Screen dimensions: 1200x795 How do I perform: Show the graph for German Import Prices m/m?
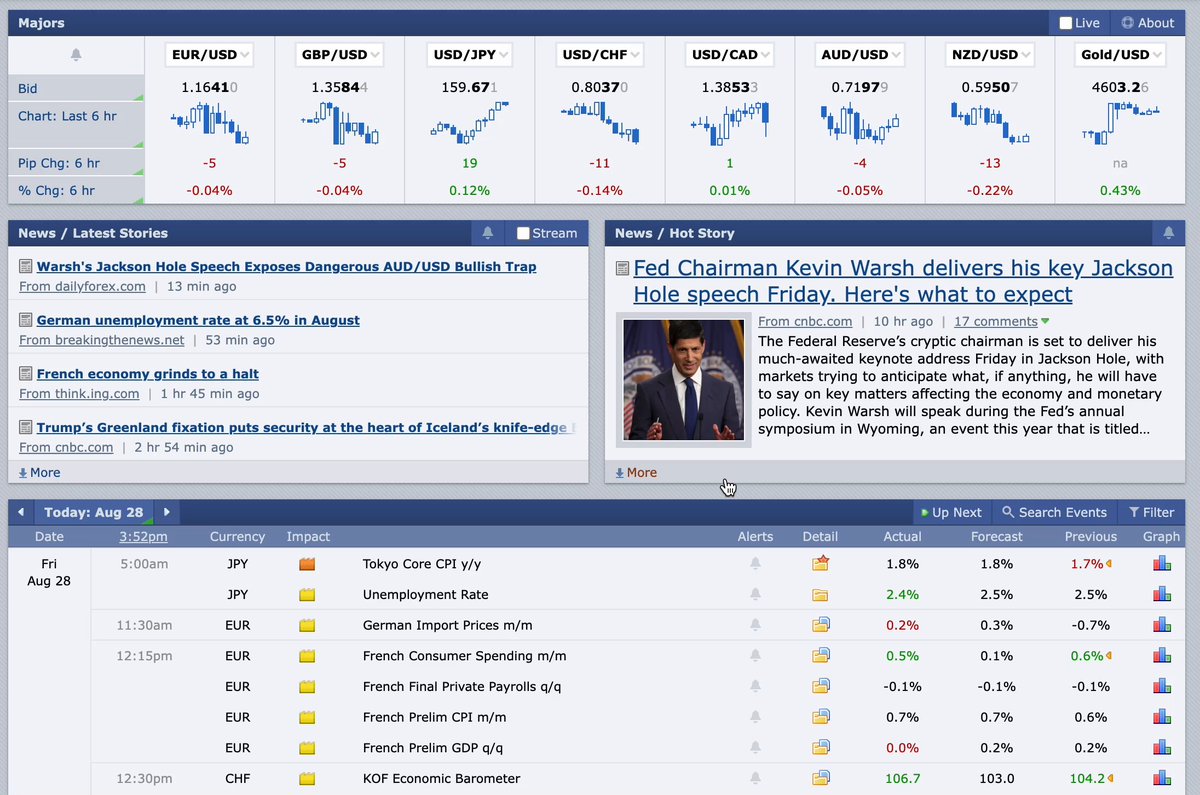coord(1161,626)
